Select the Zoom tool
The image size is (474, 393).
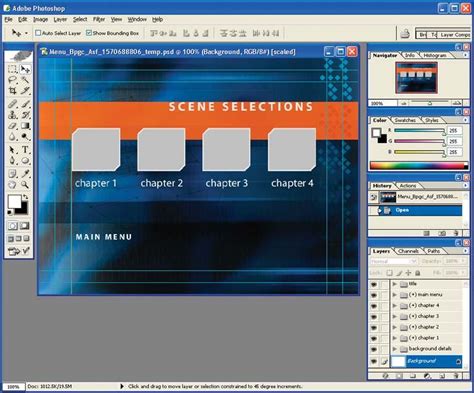(25, 185)
